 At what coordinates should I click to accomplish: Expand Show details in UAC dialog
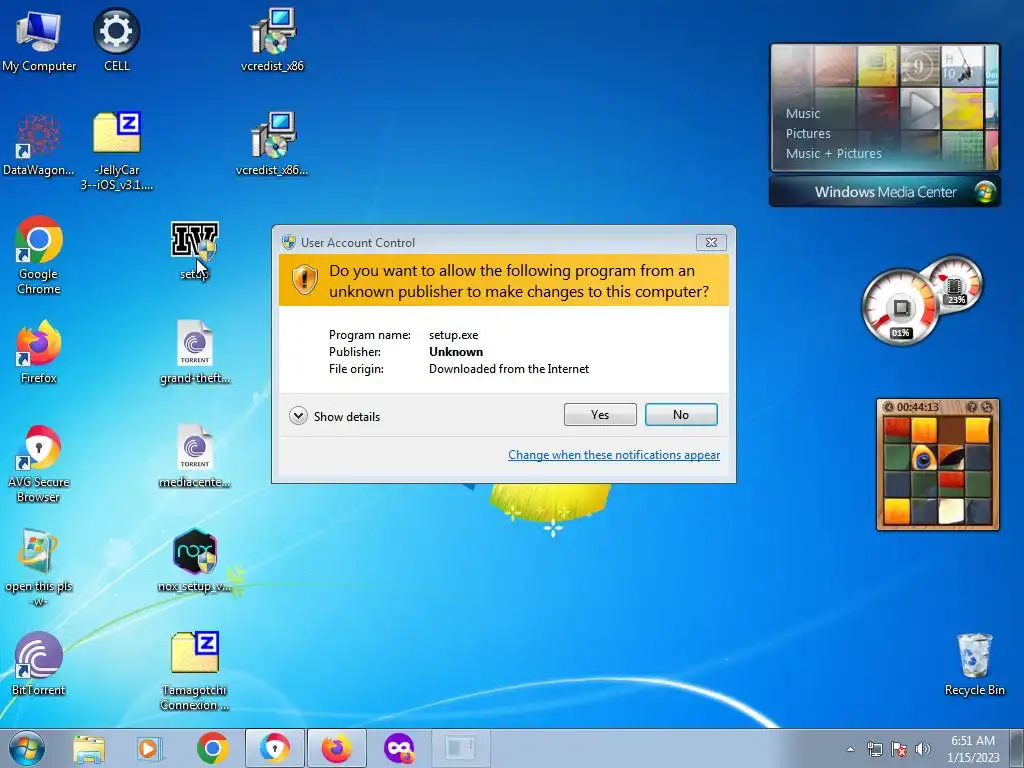[334, 416]
